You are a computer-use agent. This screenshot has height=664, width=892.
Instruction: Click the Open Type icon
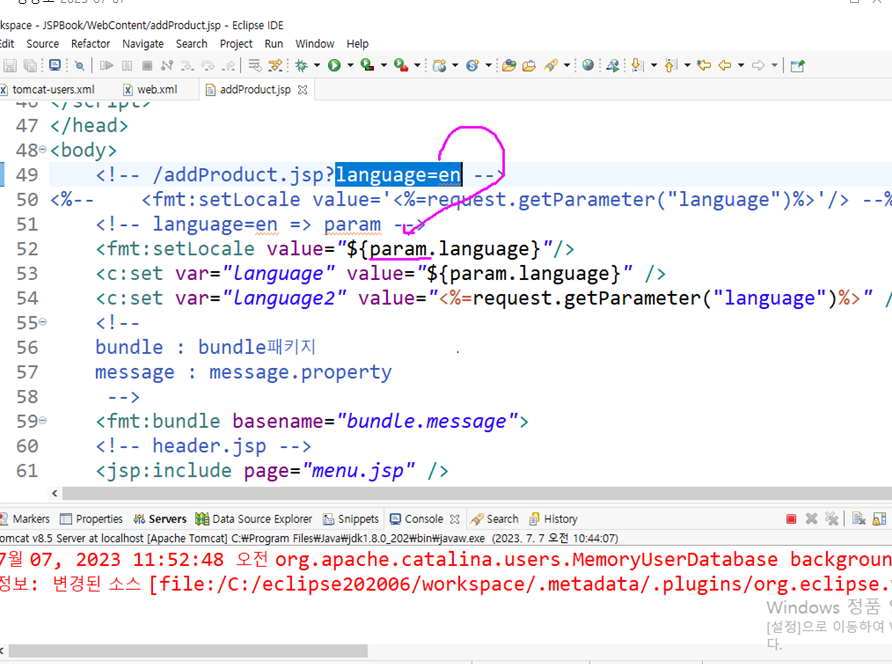tap(509, 65)
